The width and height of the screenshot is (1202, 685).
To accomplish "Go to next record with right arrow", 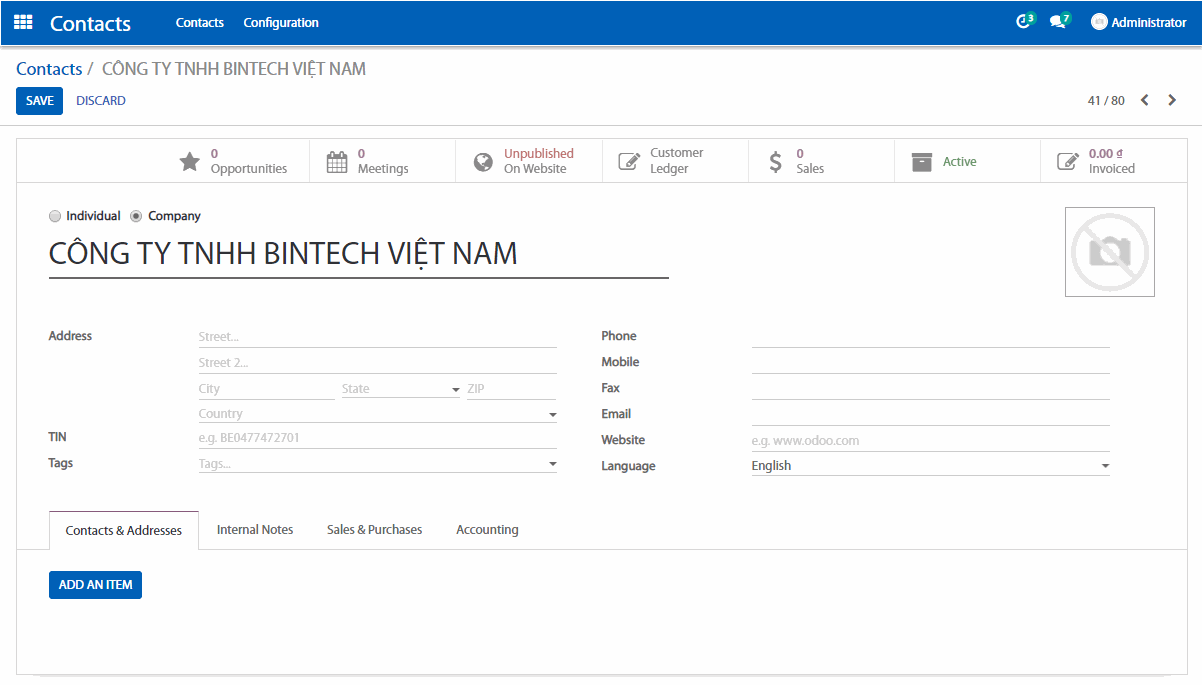I will (1172, 100).
